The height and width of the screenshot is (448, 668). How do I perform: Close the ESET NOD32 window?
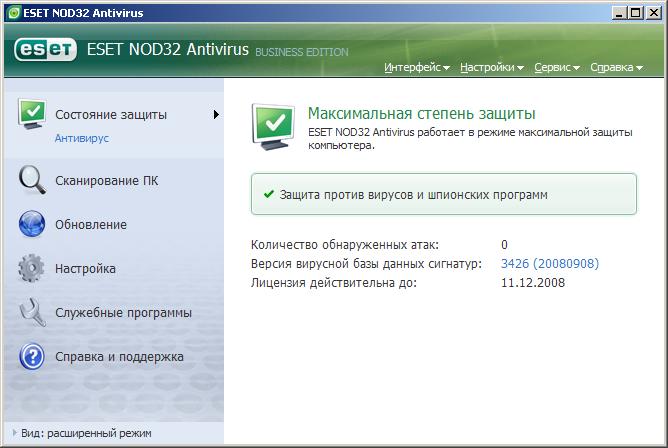point(654,13)
